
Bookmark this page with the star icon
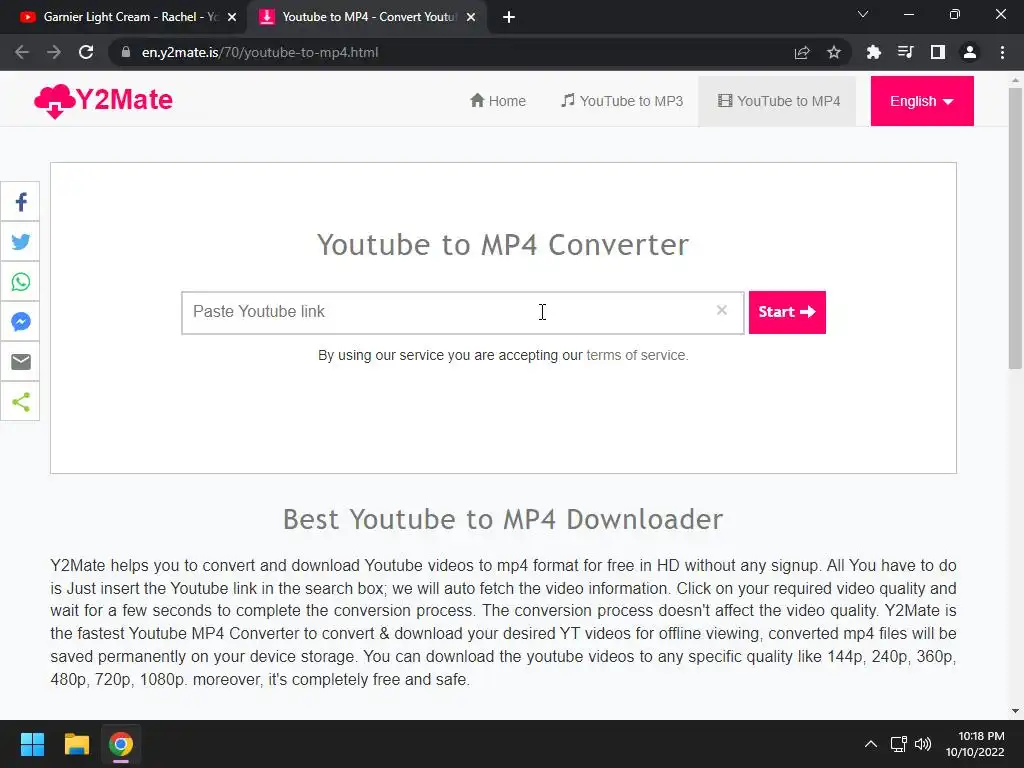[x=833, y=52]
